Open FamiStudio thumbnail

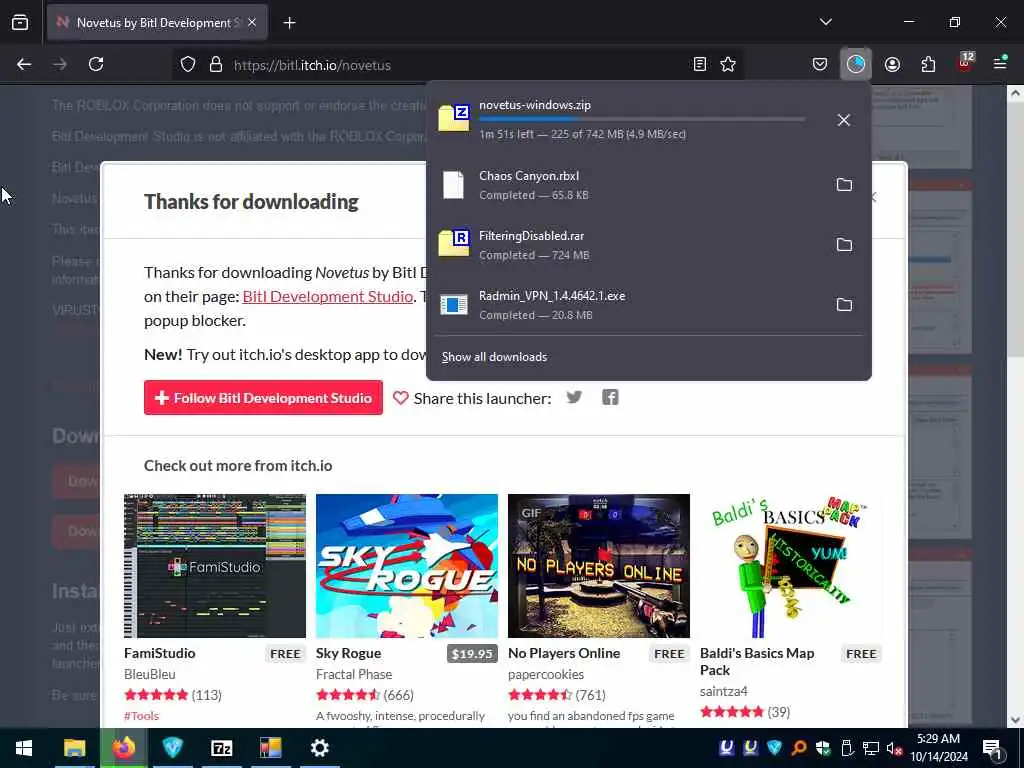coord(215,566)
